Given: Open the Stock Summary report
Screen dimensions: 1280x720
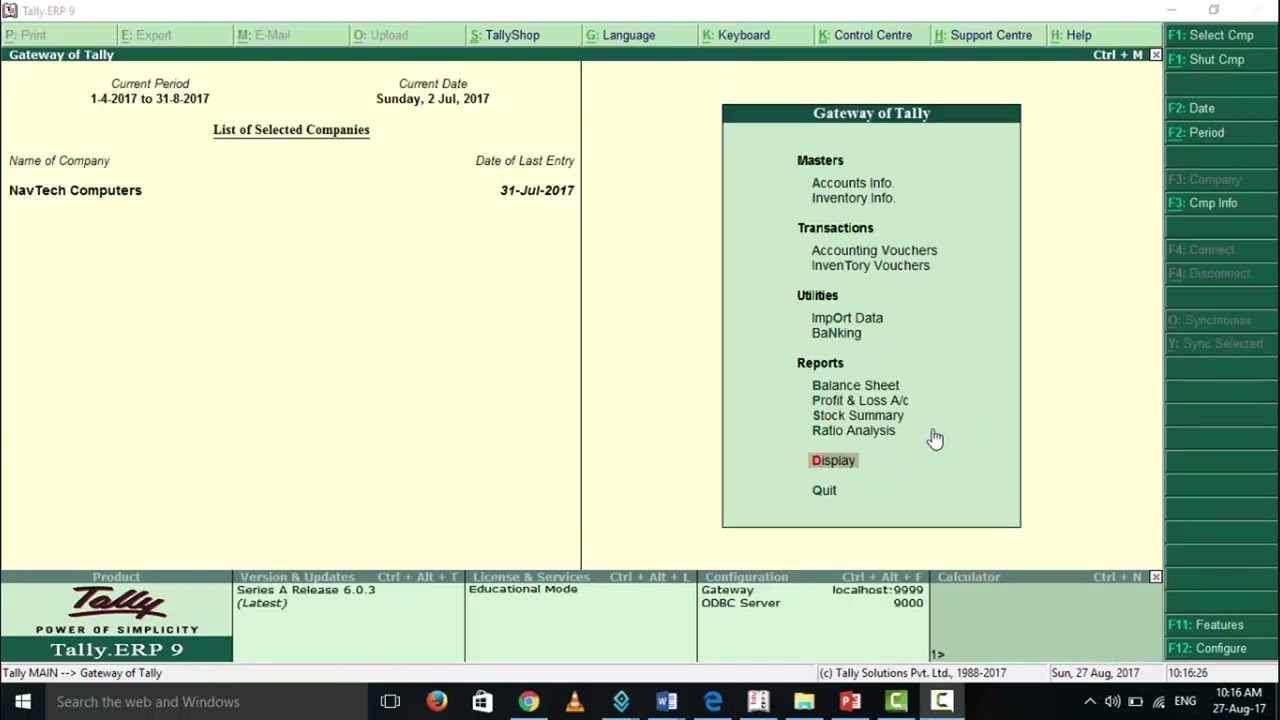Looking at the screenshot, I should (857, 415).
